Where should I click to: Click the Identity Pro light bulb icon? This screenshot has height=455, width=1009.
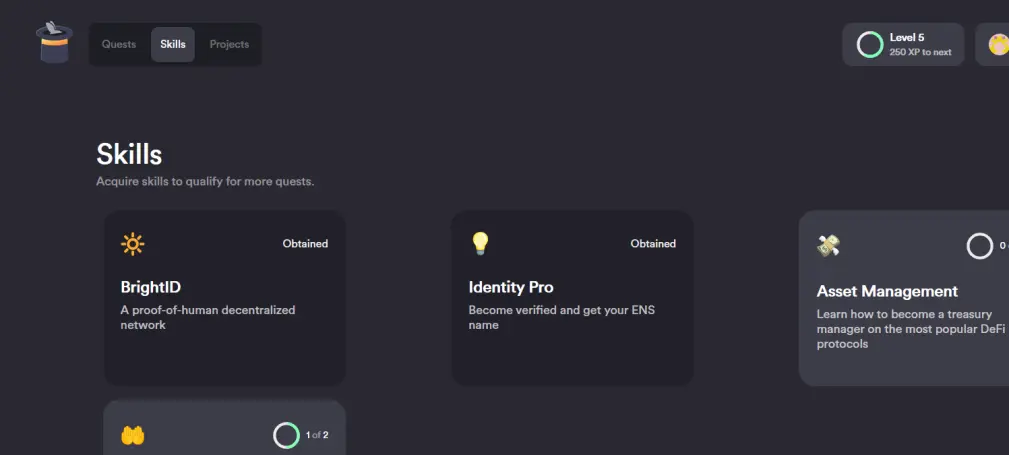[481, 244]
